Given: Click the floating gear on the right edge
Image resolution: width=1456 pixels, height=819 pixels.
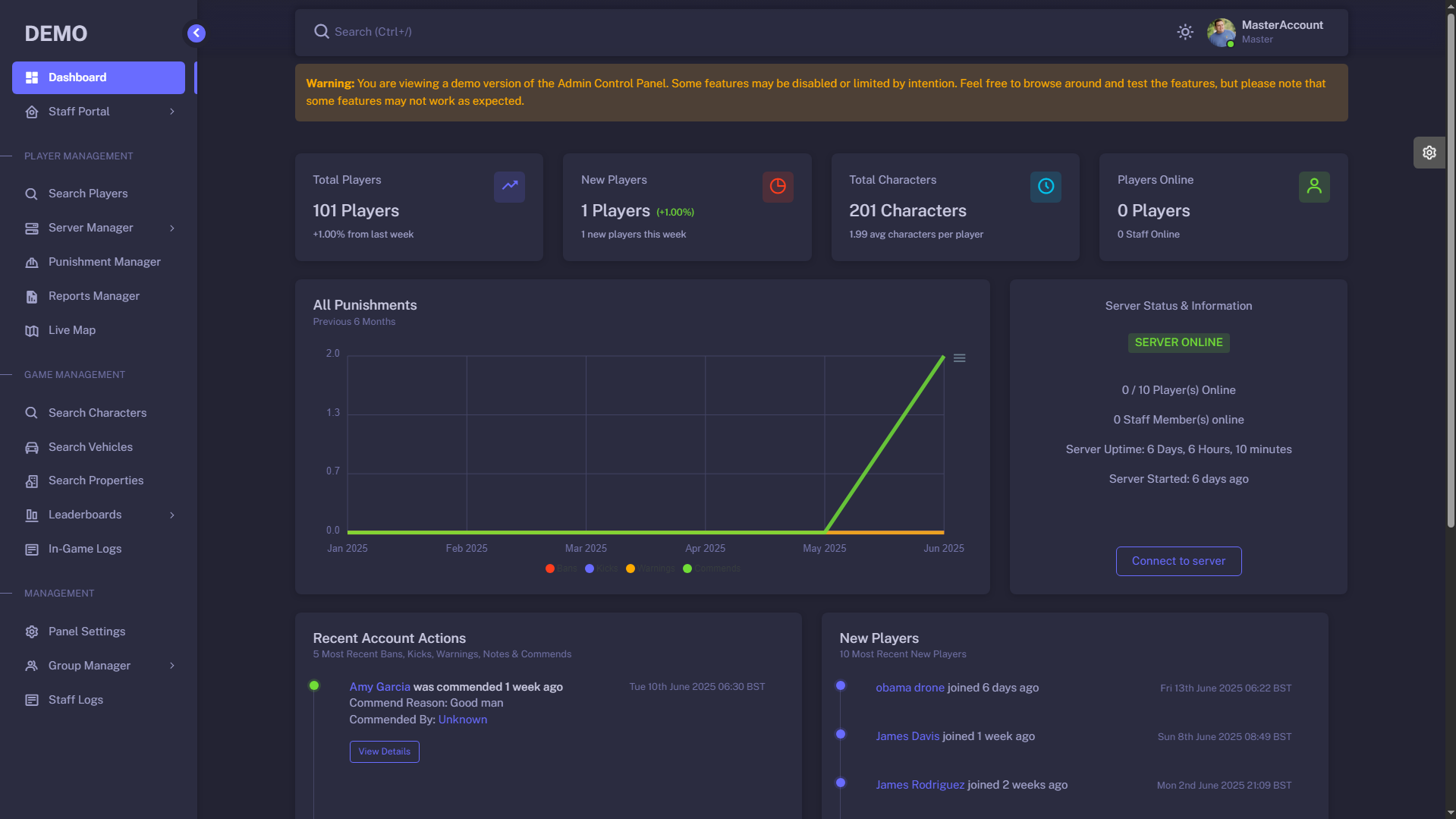Looking at the screenshot, I should (1429, 152).
